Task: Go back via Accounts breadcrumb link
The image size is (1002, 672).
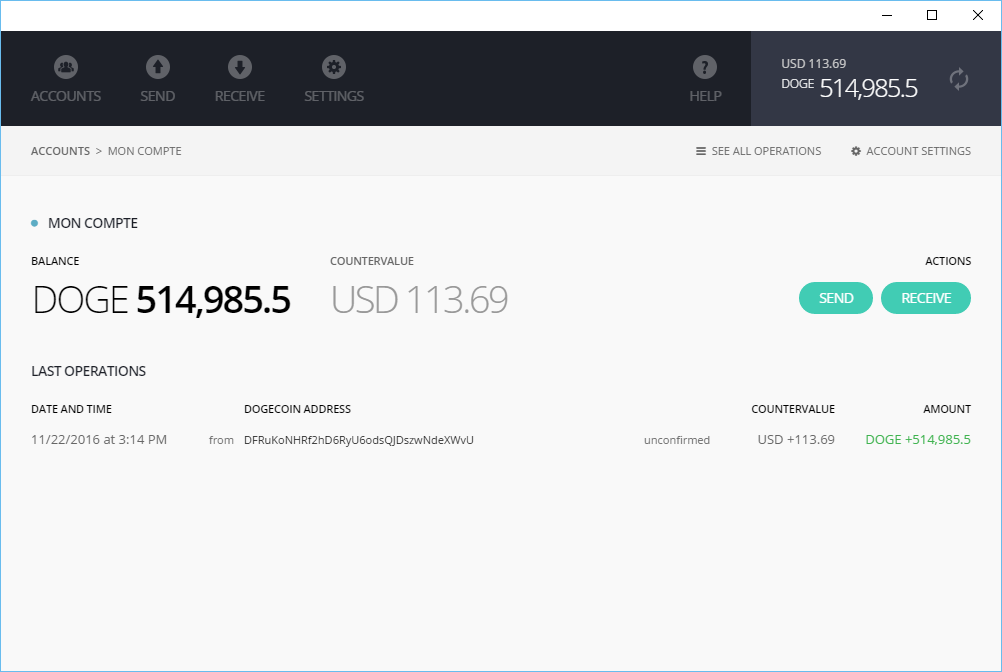Action: coord(61,151)
